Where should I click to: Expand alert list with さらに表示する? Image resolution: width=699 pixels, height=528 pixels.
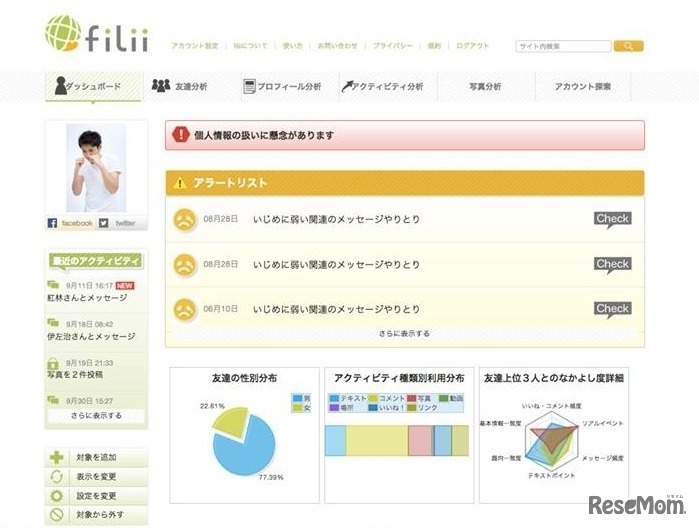coord(404,333)
